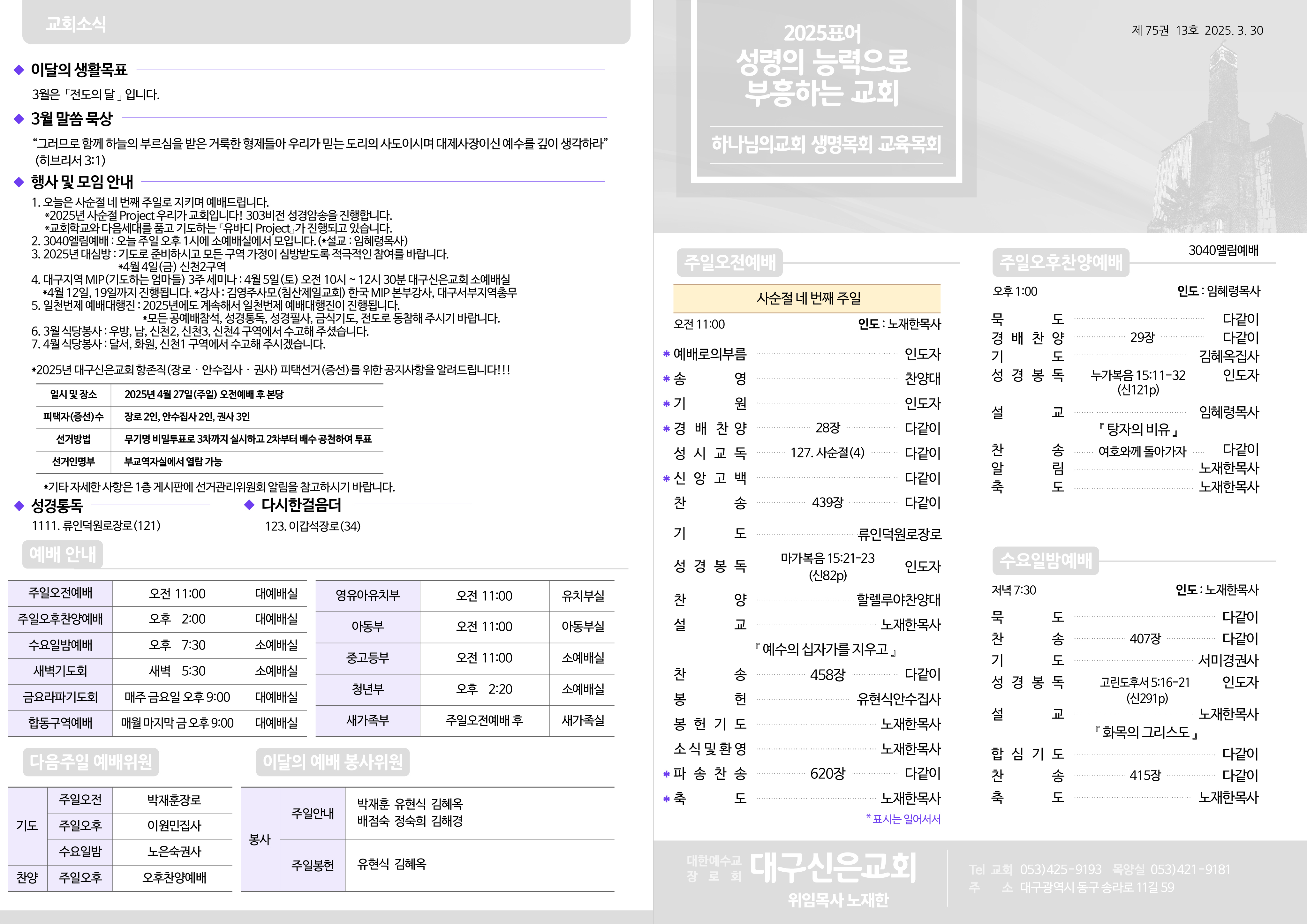The image size is (1307, 924).
Task: Select the 주일오후찬양예배 section label
Action: (1061, 262)
